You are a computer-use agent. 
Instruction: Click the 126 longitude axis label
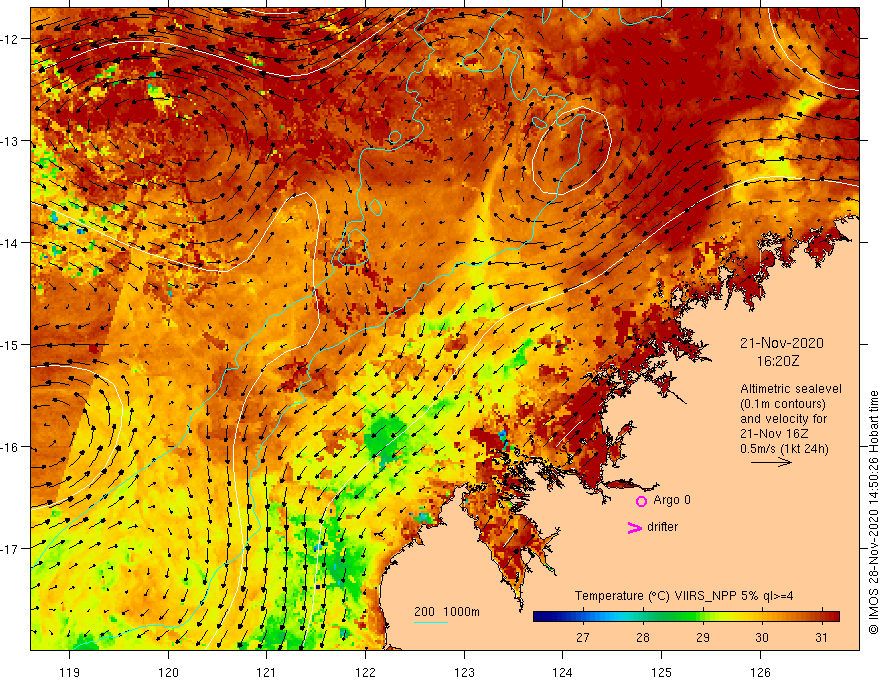pyautogui.click(x=760, y=672)
